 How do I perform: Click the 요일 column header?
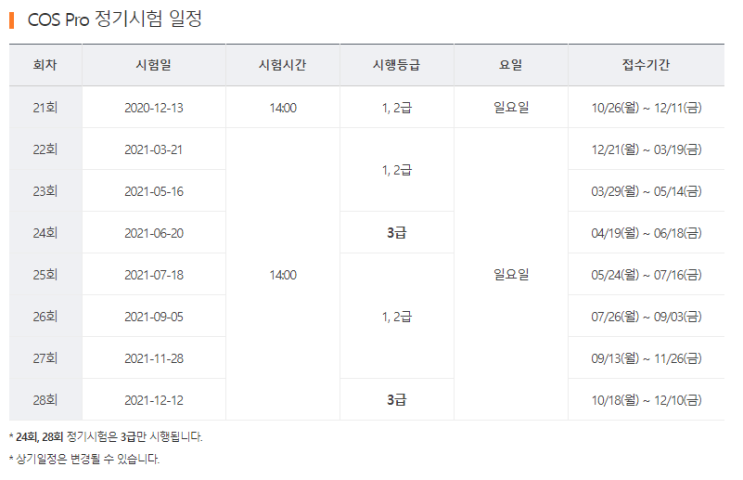point(511,65)
